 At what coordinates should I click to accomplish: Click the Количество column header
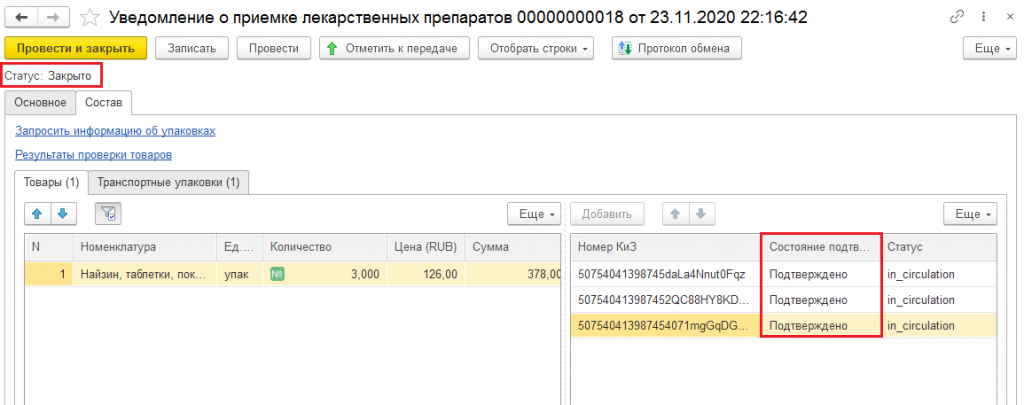tap(325, 247)
